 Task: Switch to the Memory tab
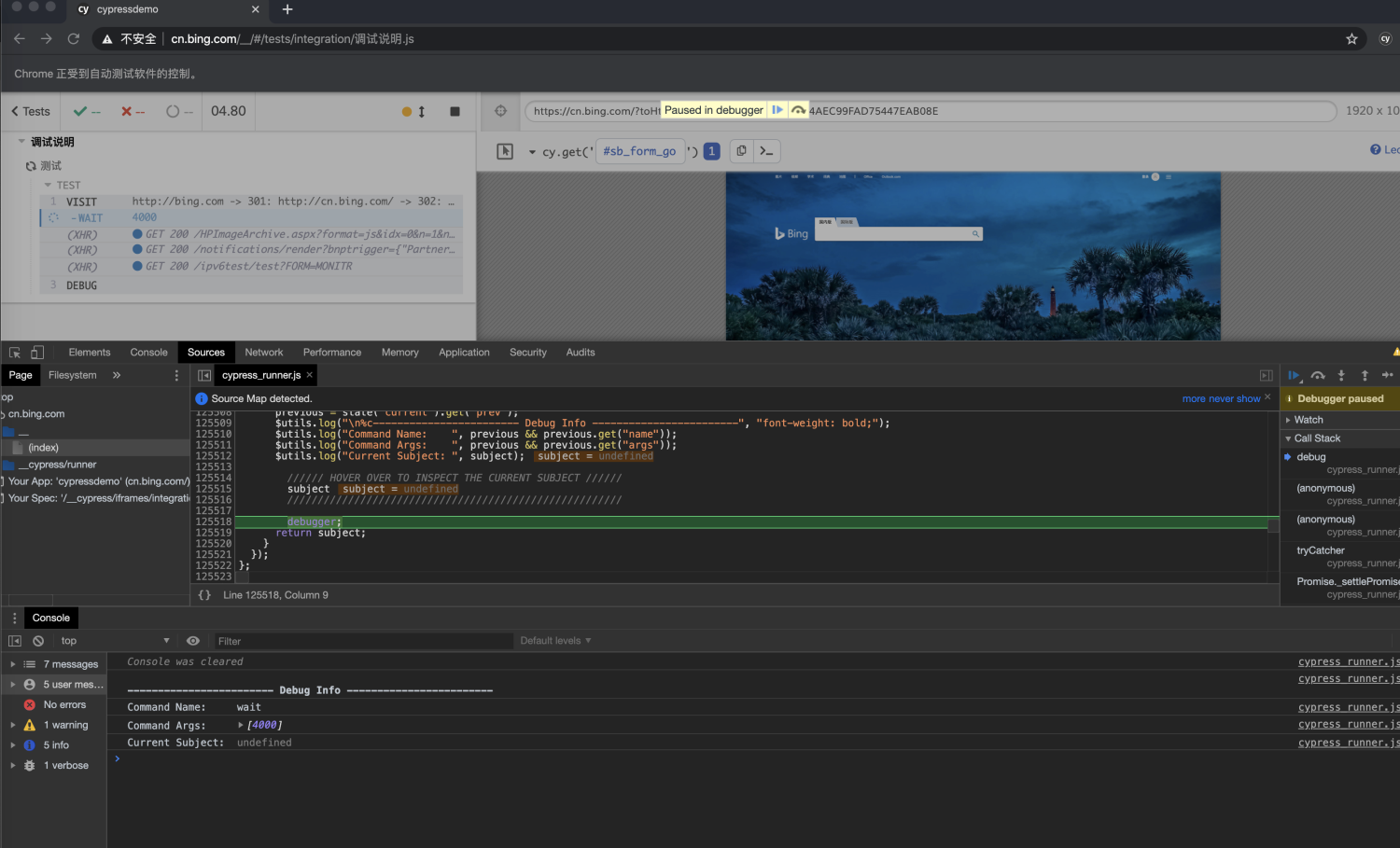point(400,353)
